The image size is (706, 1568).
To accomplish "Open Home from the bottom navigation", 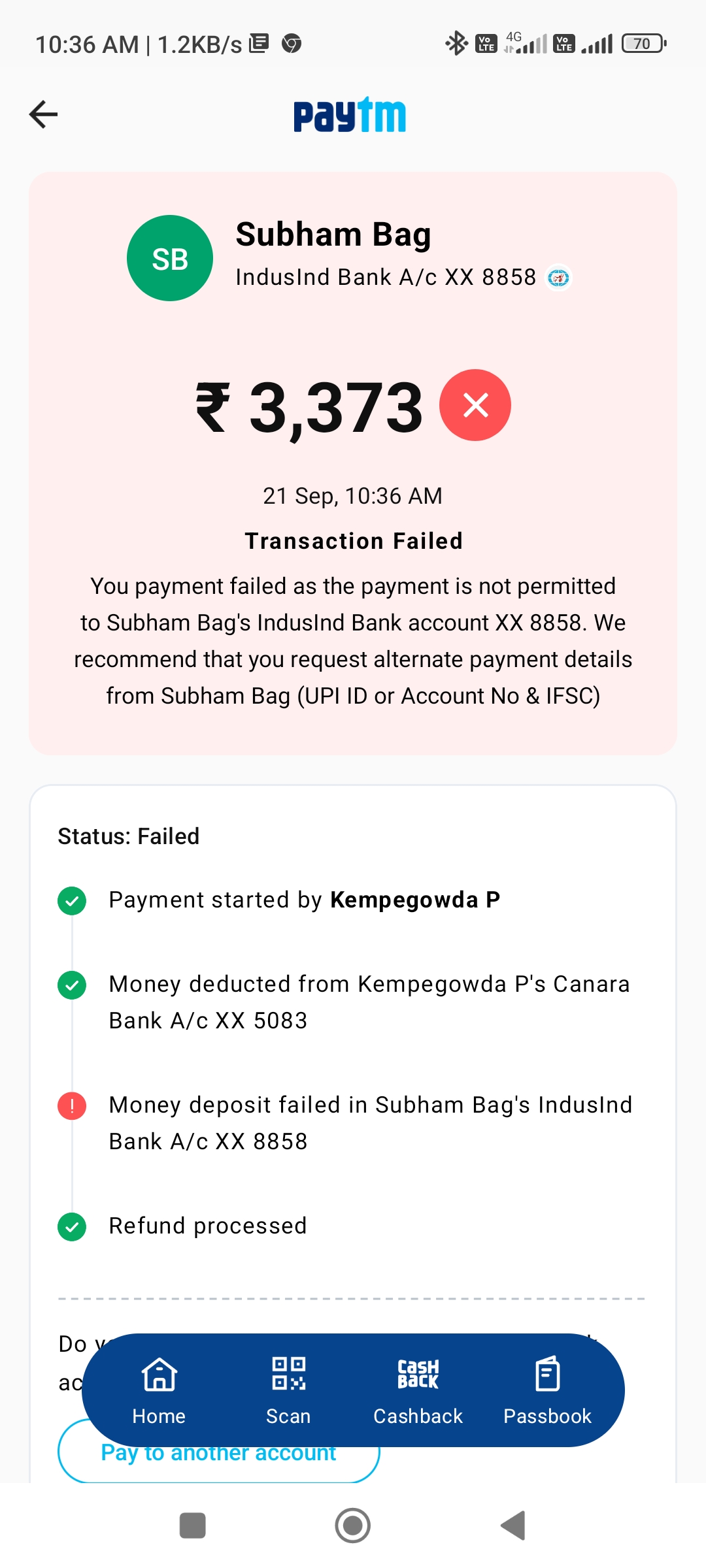I will pyautogui.click(x=159, y=1390).
